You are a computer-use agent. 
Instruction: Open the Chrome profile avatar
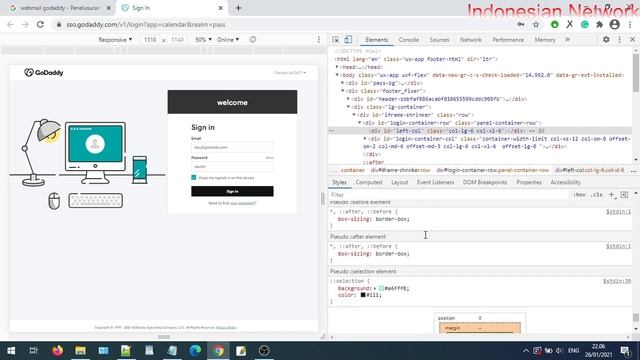tap(614, 24)
